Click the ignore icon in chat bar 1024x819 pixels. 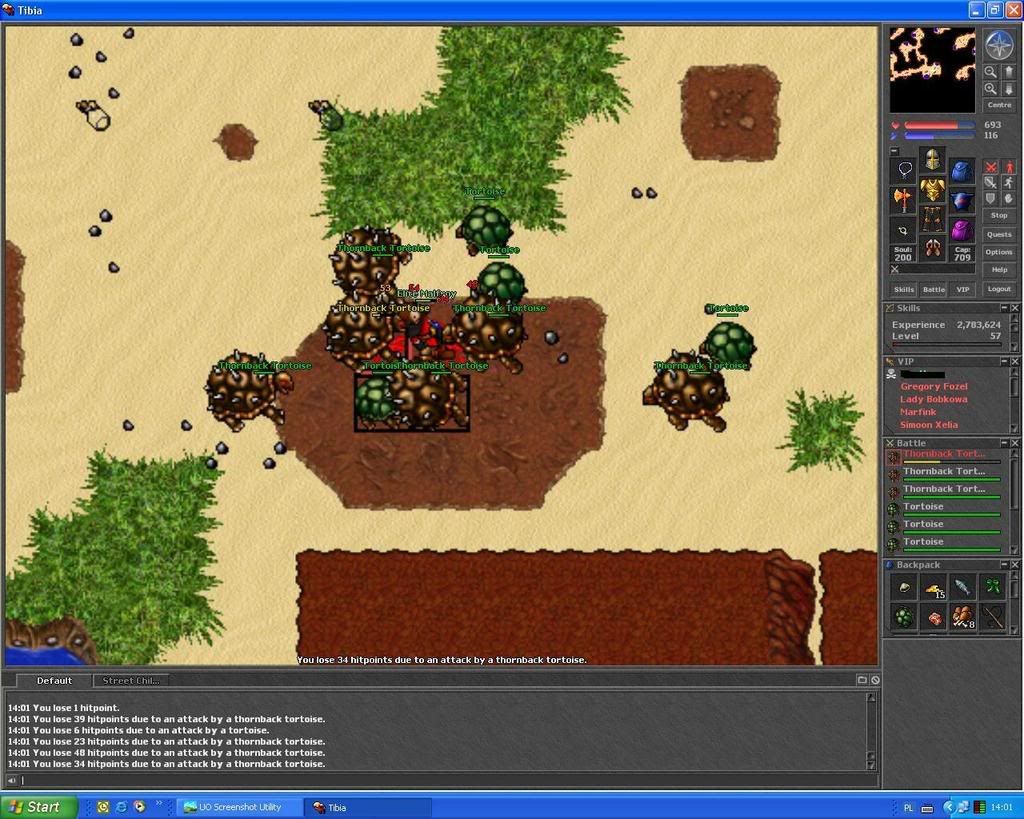coord(875,680)
